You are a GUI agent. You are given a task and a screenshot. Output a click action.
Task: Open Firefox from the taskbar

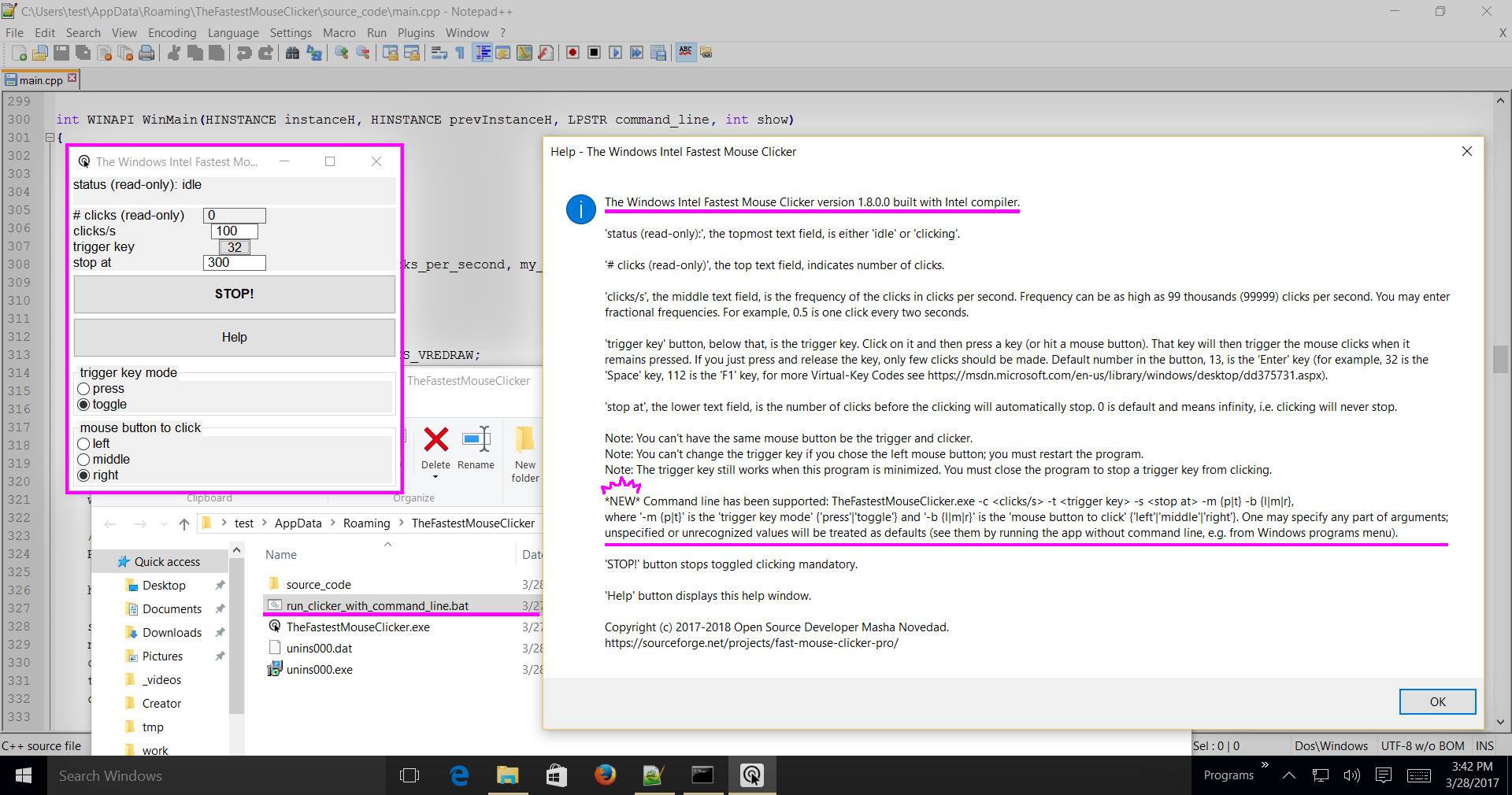605,775
